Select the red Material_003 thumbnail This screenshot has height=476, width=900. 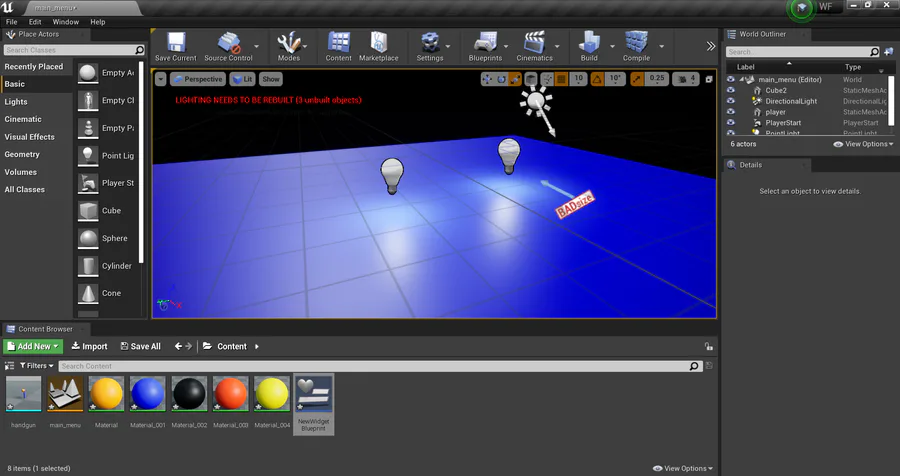(230, 394)
